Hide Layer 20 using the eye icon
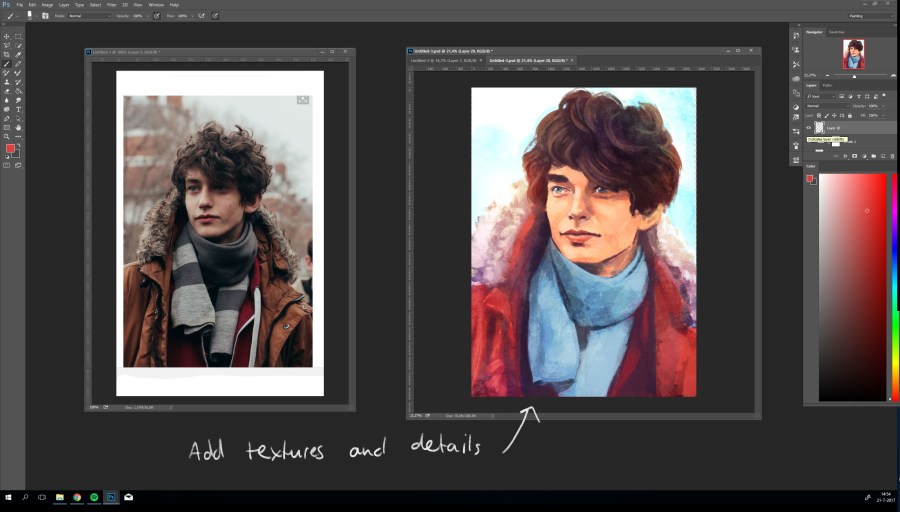 809,128
